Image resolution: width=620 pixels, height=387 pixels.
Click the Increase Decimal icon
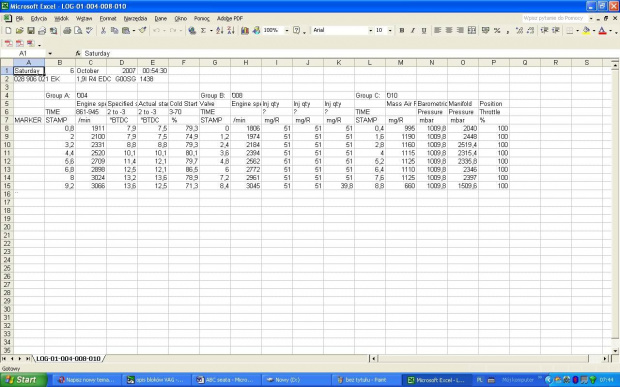tap(520, 30)
